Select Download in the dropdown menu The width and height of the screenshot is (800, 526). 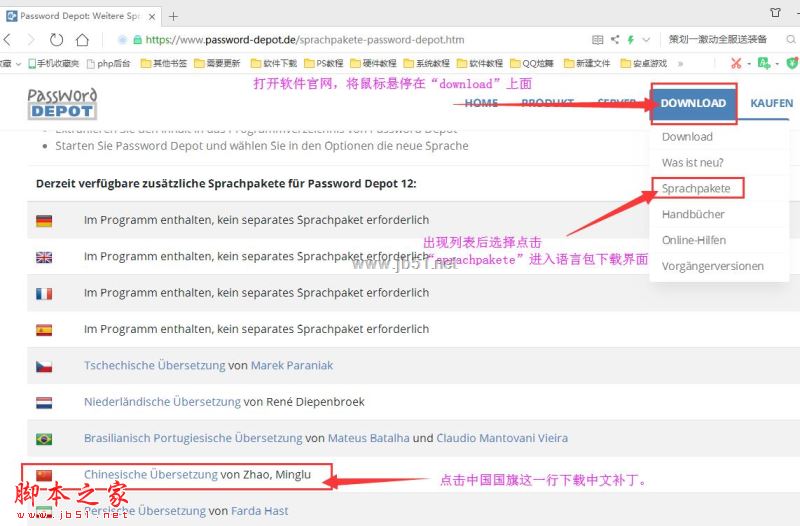click(687, 137)
